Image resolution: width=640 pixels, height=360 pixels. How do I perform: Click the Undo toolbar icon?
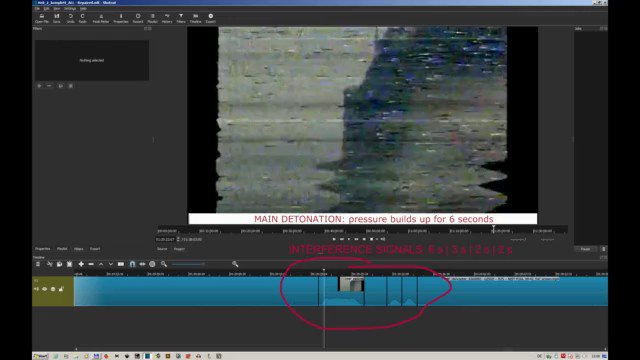(x=70, y=18)
